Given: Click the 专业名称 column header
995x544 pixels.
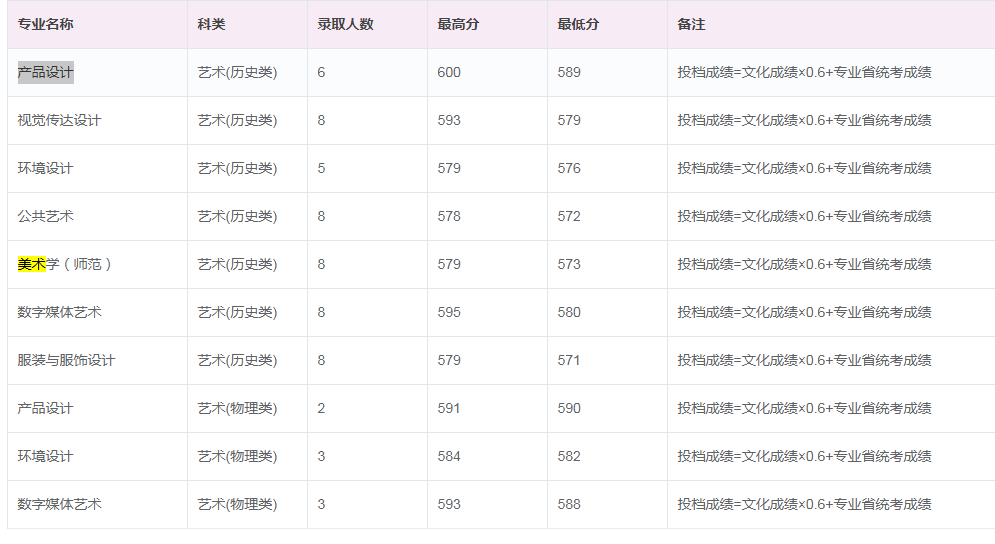Looking at the screenshot, I should [46, 24].
